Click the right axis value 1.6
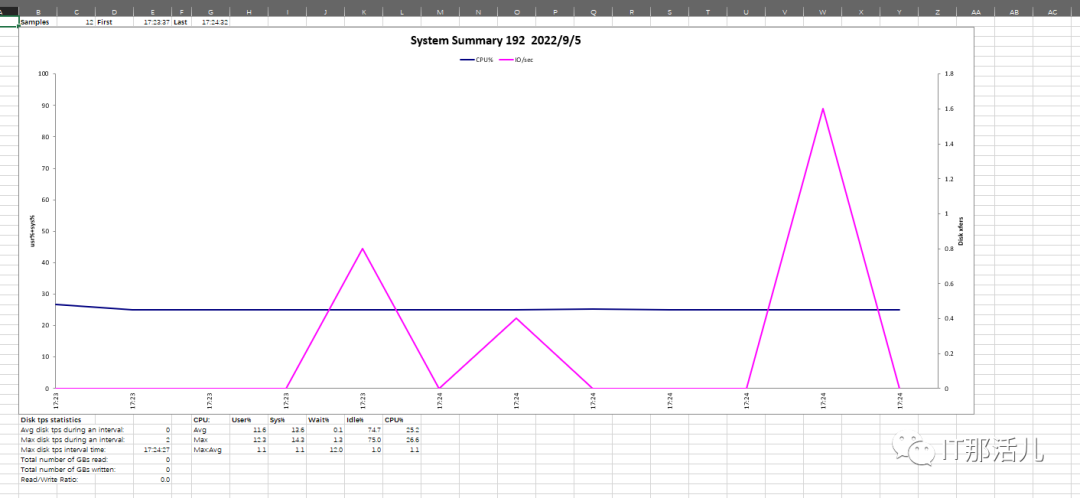This screenshot has width=1080, height=498. [x=948, y=109]
